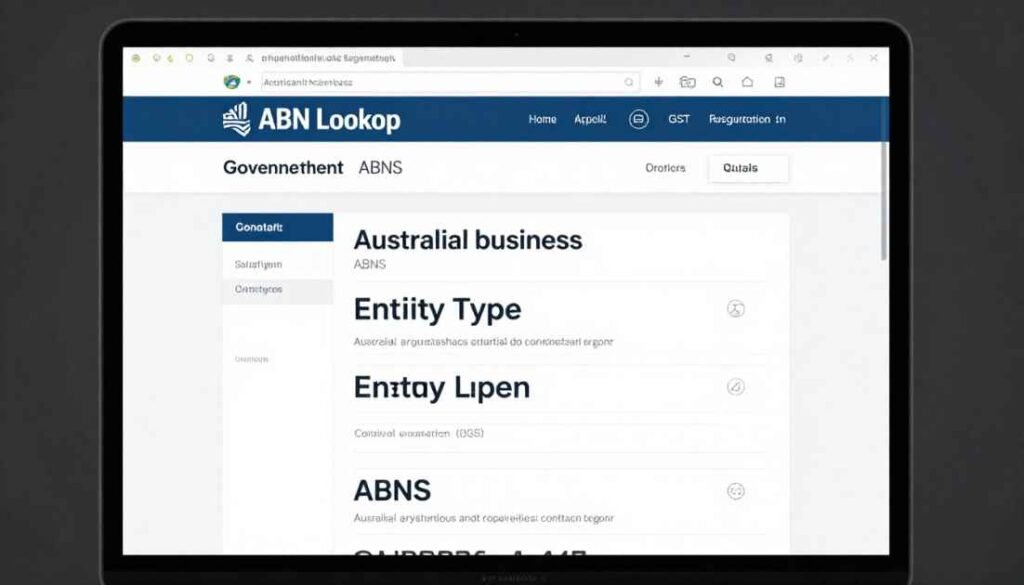This screenshot has width=1024, height=585.
Task: Click the ABN Lookup logo icon
Action: tap(237, 119)
